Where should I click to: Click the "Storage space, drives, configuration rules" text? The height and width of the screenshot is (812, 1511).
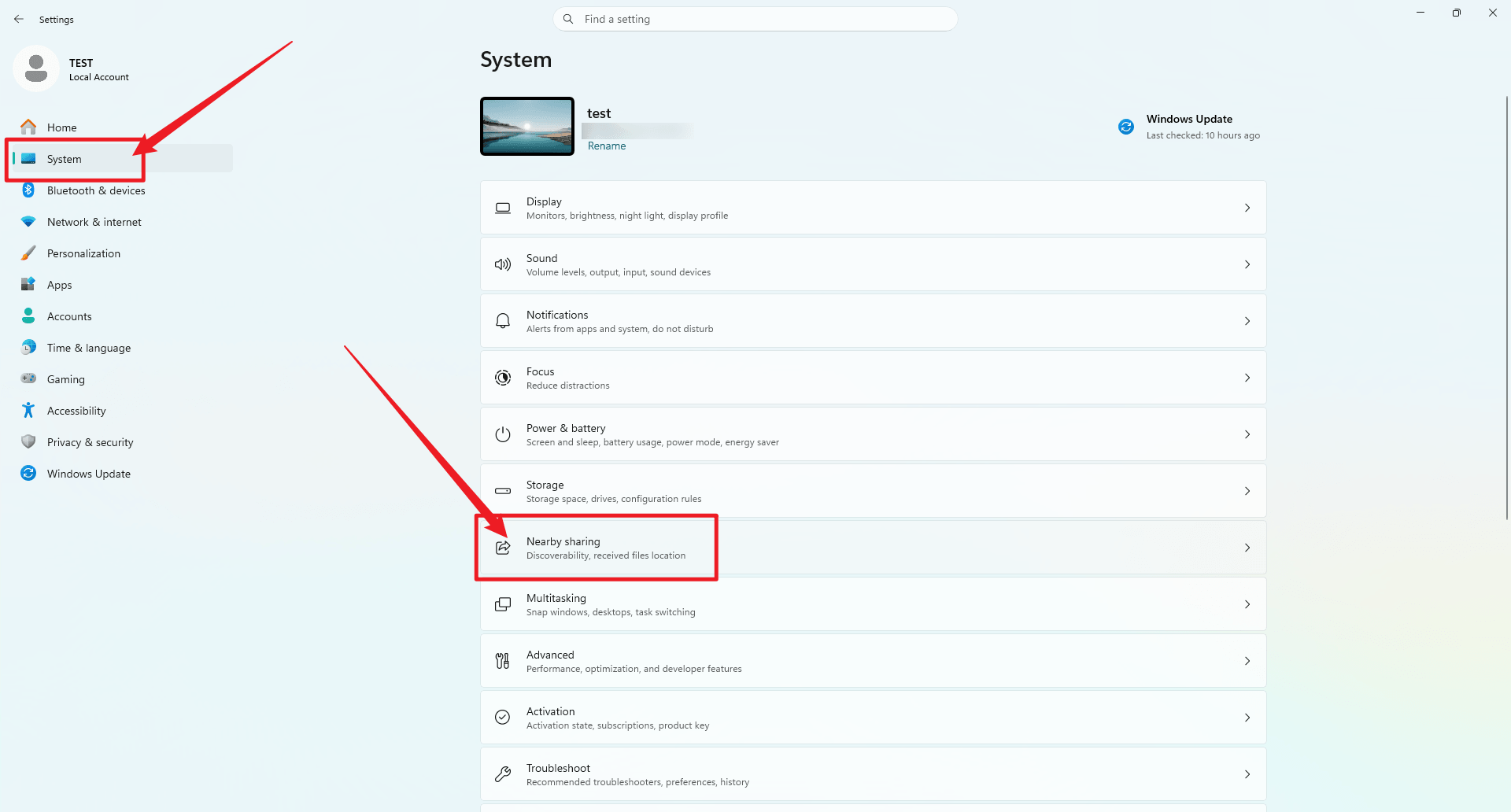pos(614,499)
